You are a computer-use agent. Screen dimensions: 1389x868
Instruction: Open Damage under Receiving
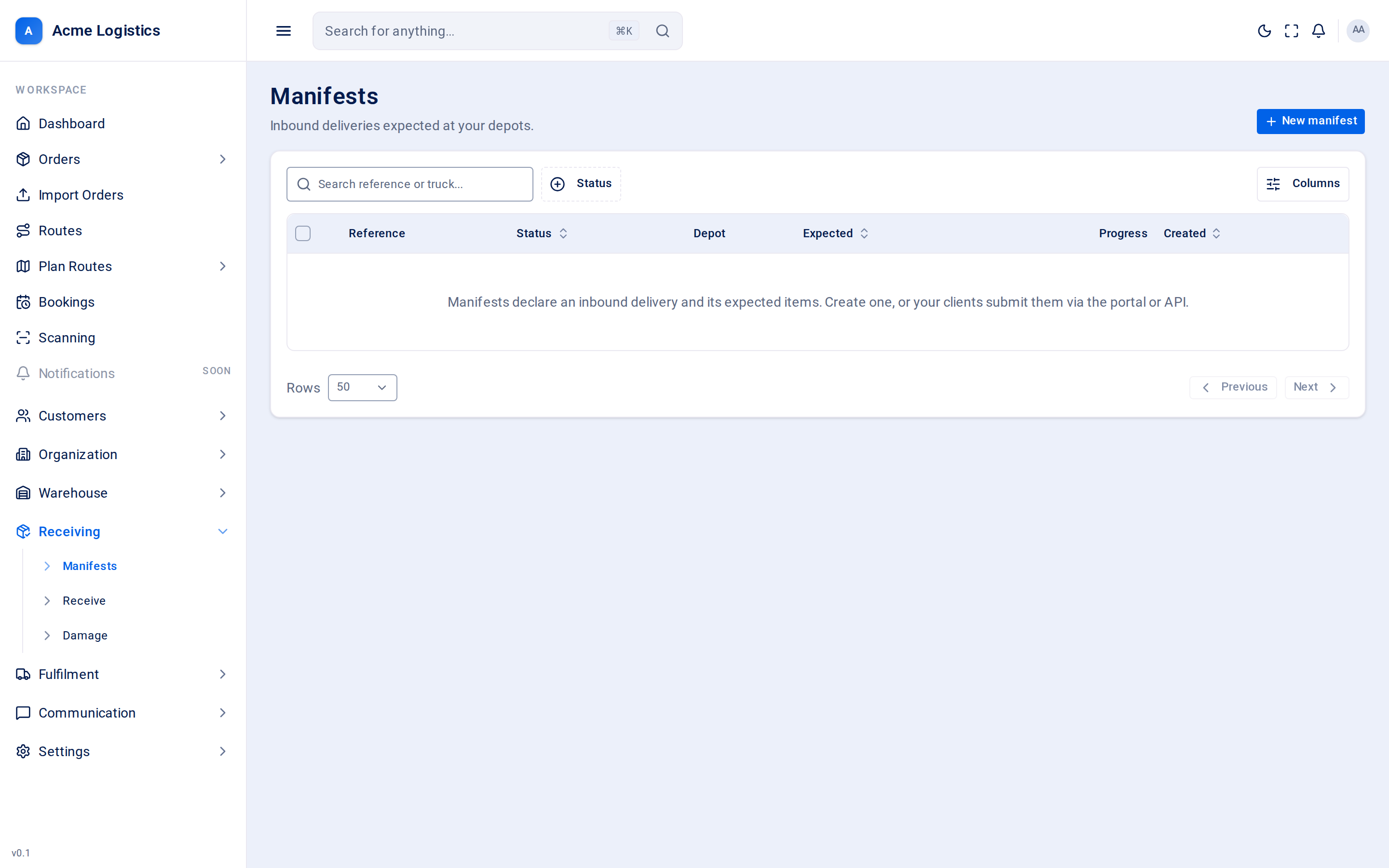click(85, 636)
